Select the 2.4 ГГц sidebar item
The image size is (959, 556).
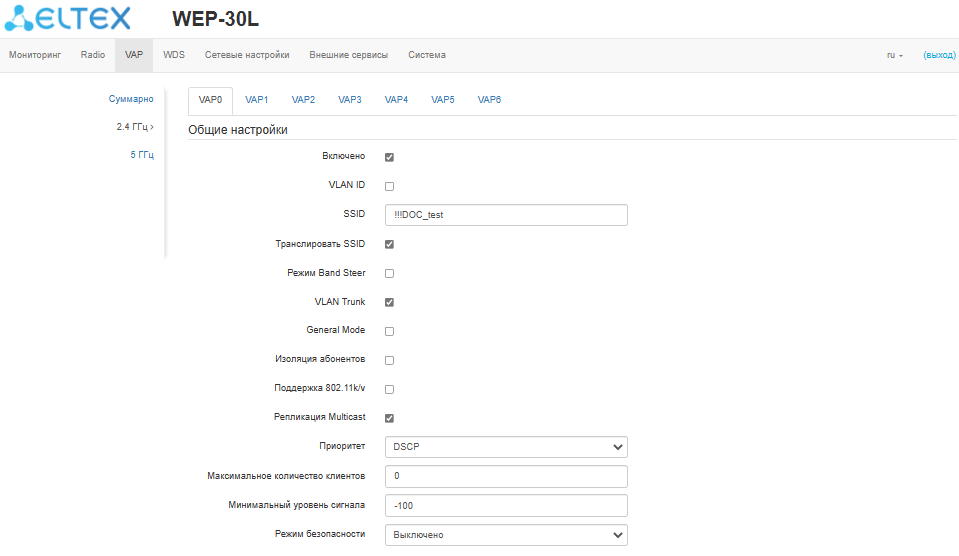135,127
